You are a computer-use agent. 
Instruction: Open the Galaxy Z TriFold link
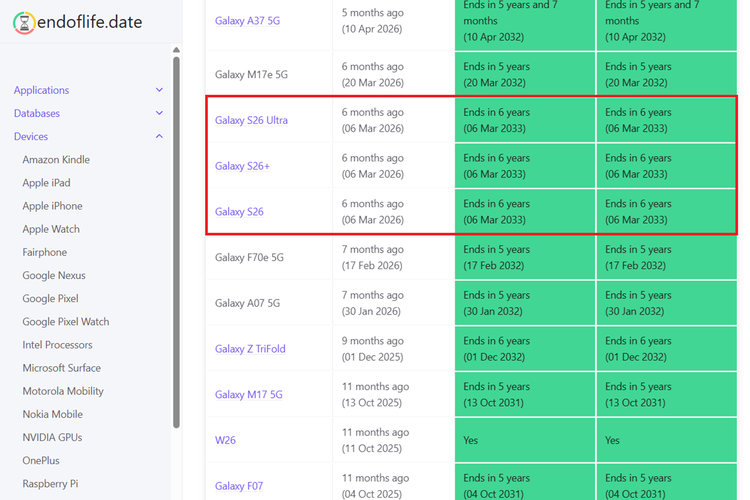tap(250, 349)
